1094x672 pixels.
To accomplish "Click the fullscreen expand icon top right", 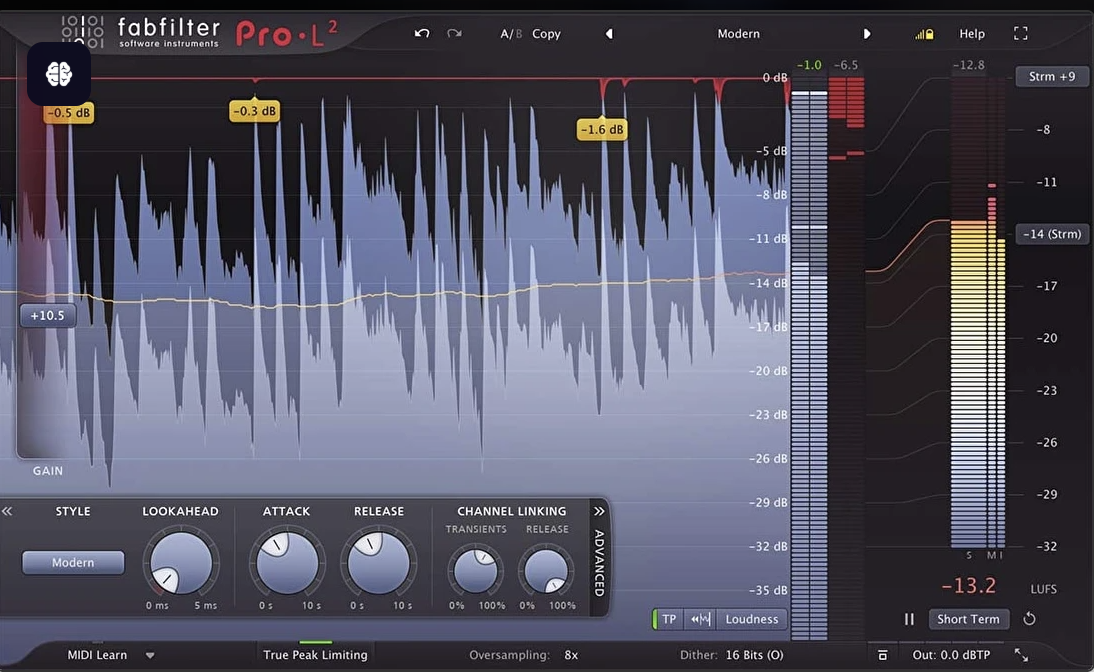I will 1021,33.
